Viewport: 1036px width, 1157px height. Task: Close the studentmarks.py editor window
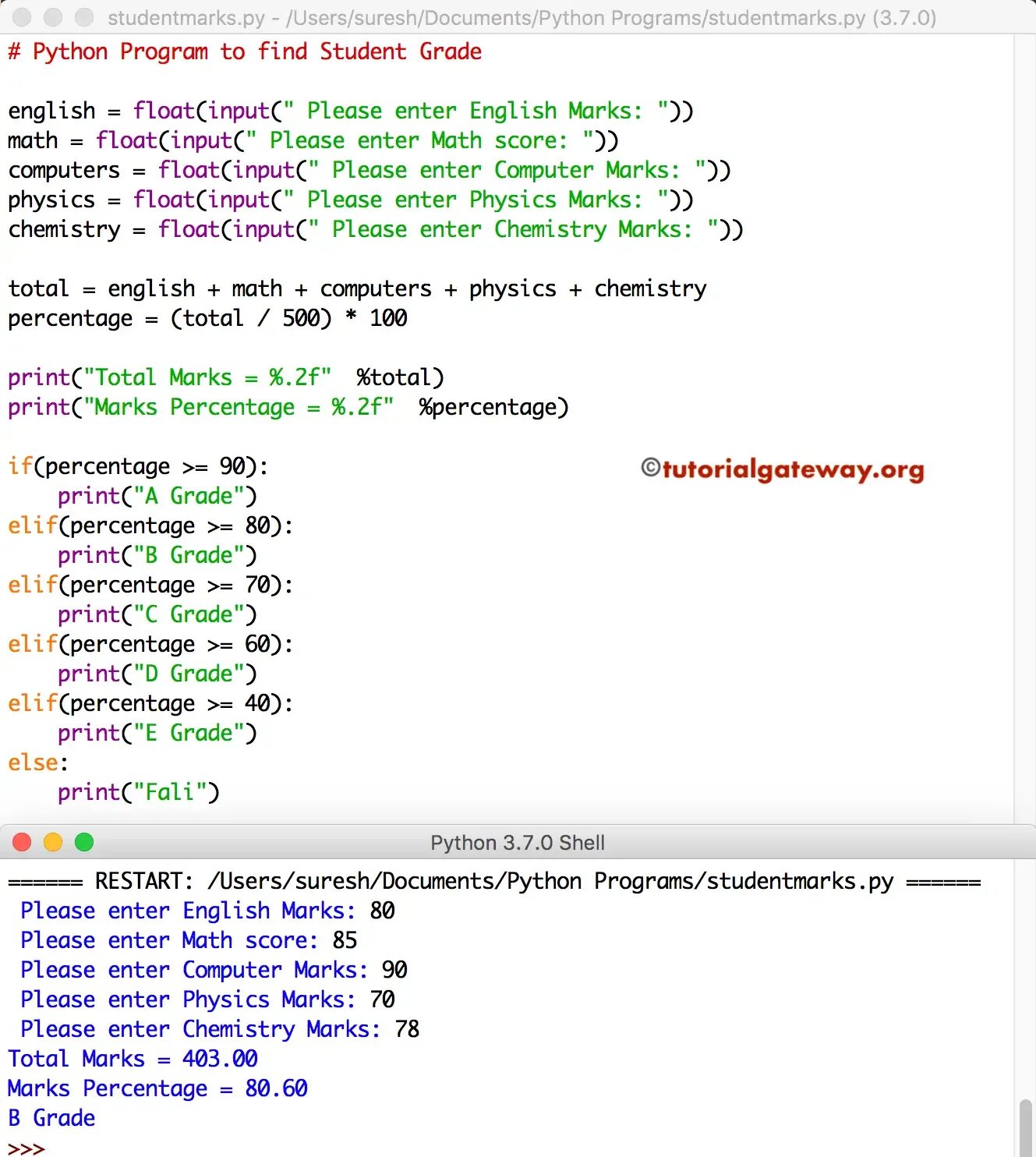click(x=22, y=16)
